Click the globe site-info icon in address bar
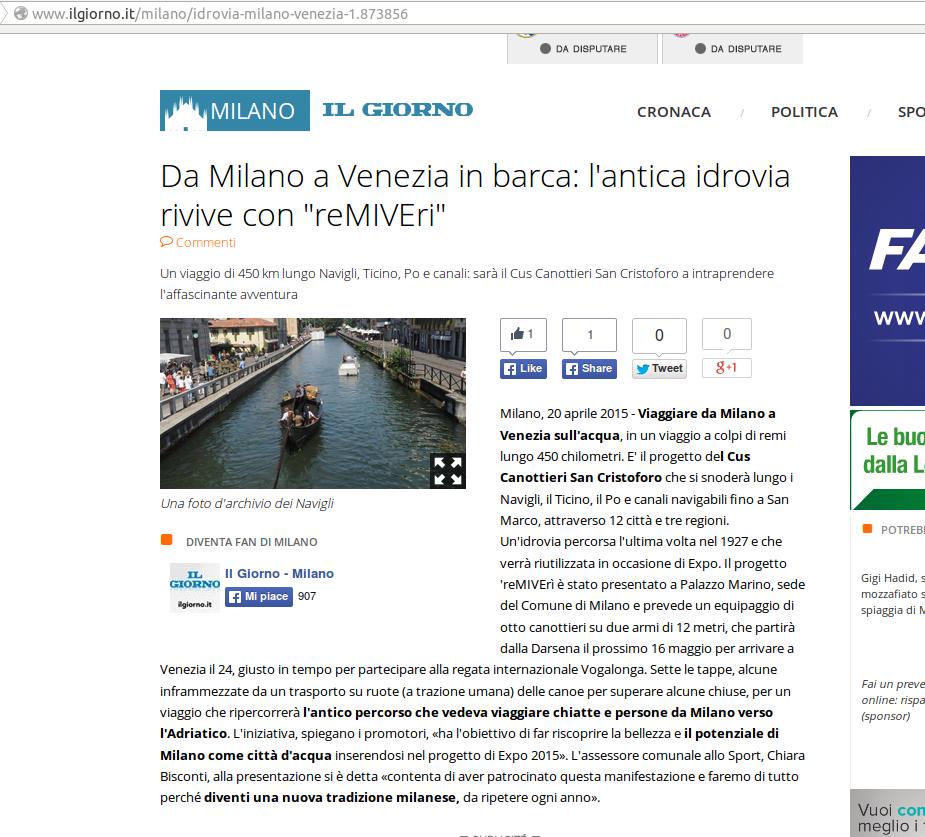925x837 pixels. pyautogui.click(x=20, y=13)
